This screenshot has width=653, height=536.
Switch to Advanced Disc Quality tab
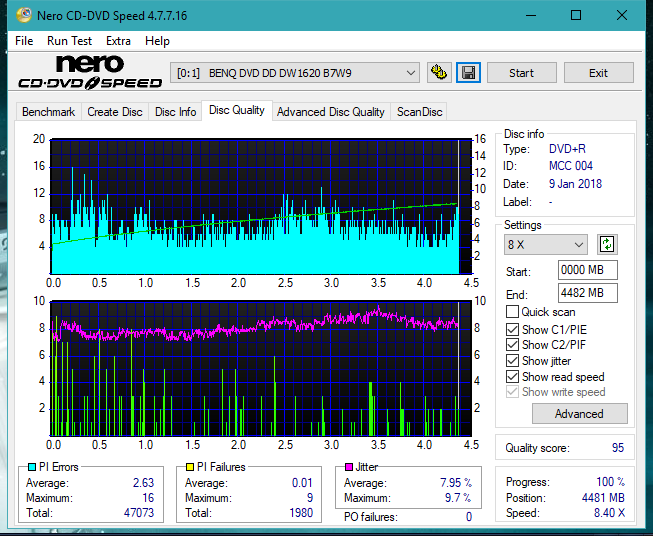[x=331, y=112]
